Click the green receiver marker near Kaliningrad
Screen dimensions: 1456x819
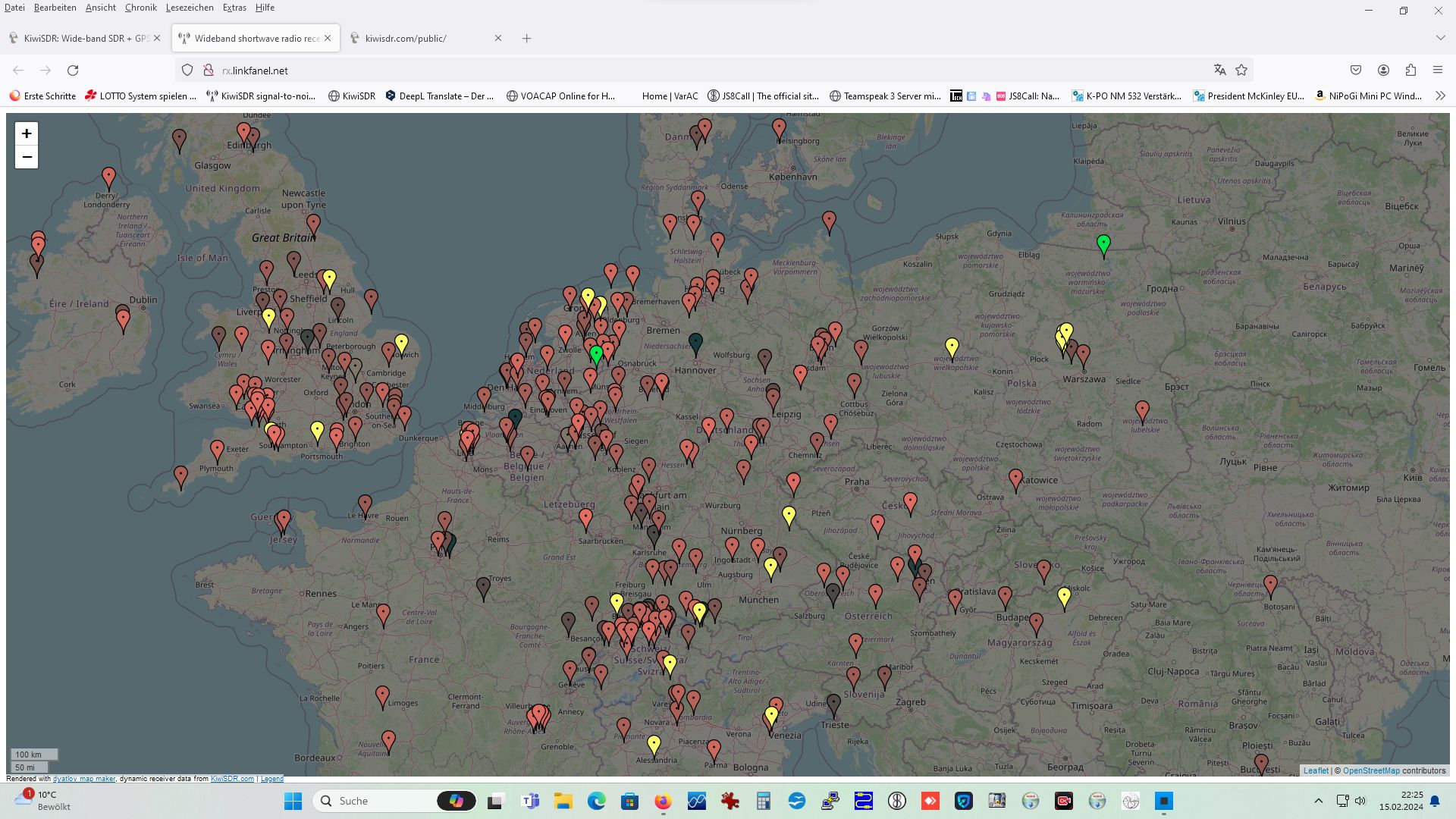[1103, 243]
